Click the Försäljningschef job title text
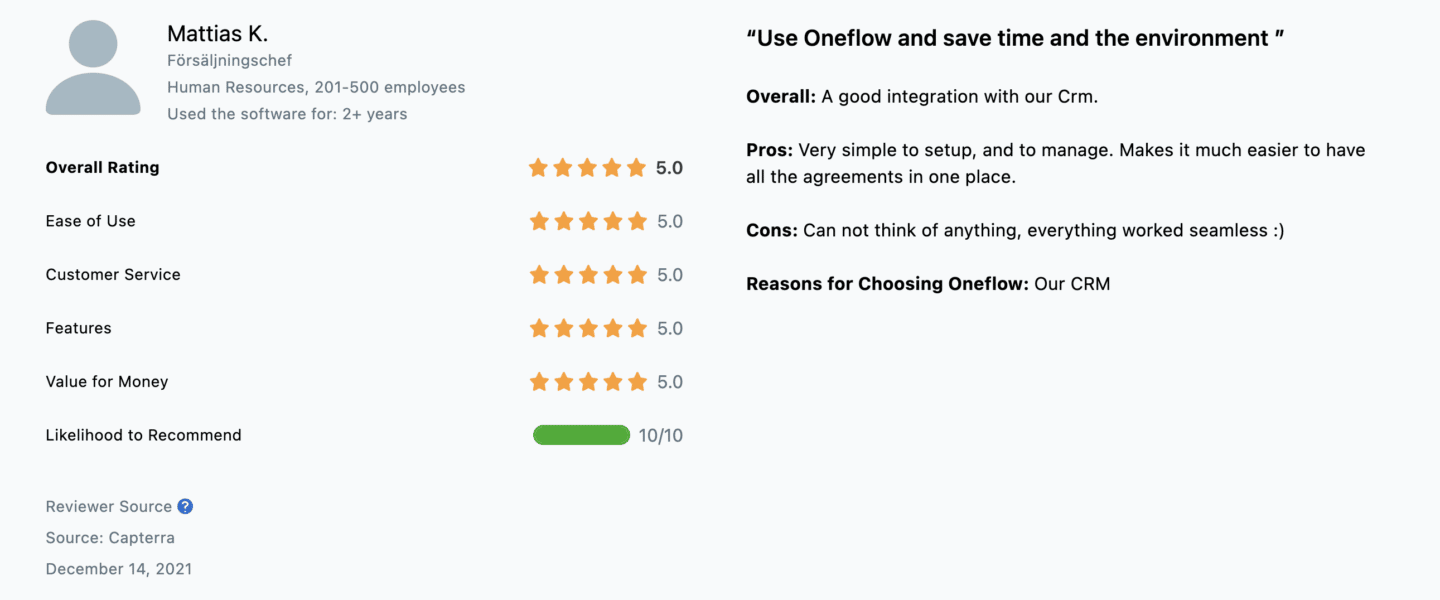This screenshot has height=600, width=1440. [230, 61]
